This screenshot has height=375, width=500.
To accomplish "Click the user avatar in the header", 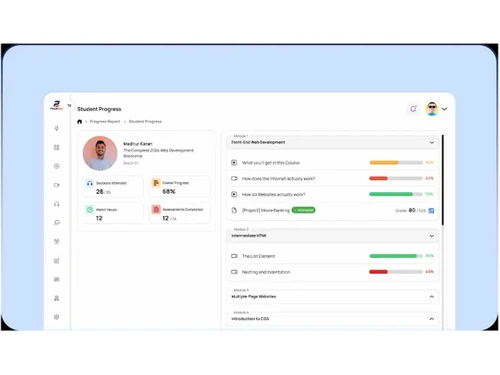I will point(432,109).
